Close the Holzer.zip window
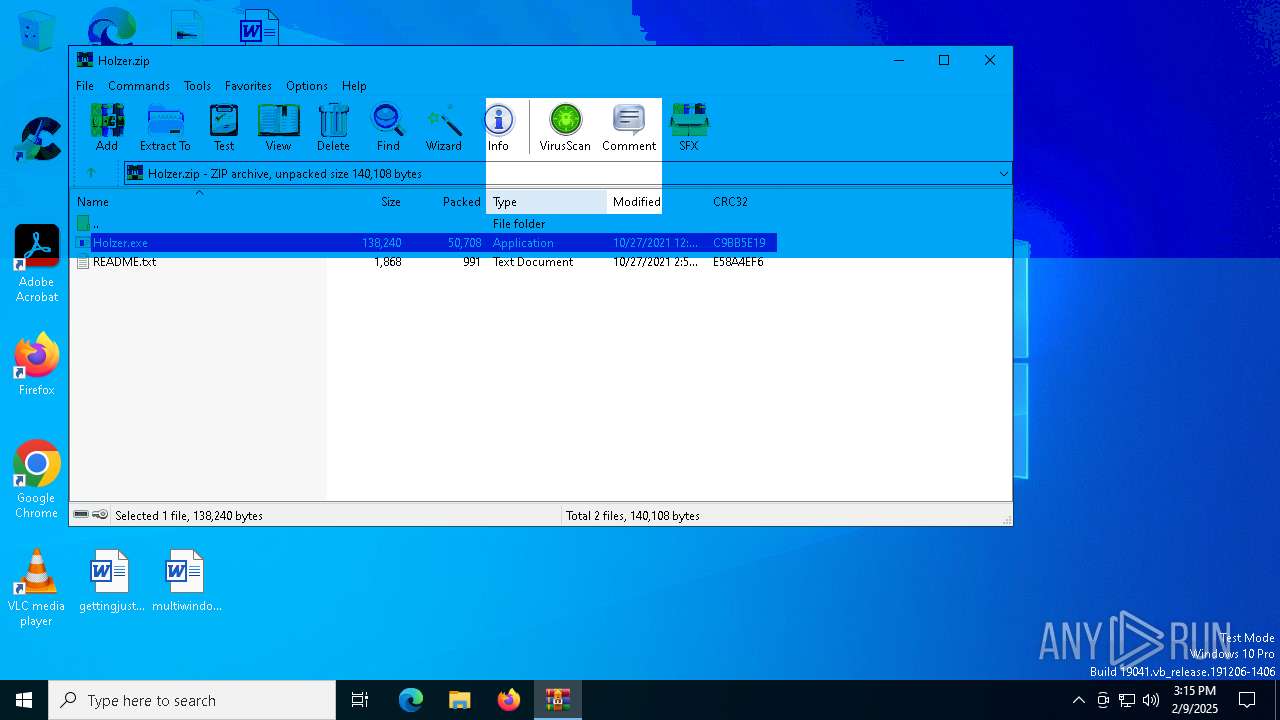1280x720 pixels. tap(990, 60)
